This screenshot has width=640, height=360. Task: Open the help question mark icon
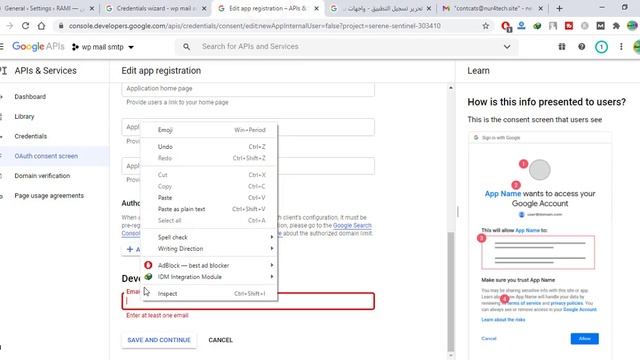(x=581, y=47)
